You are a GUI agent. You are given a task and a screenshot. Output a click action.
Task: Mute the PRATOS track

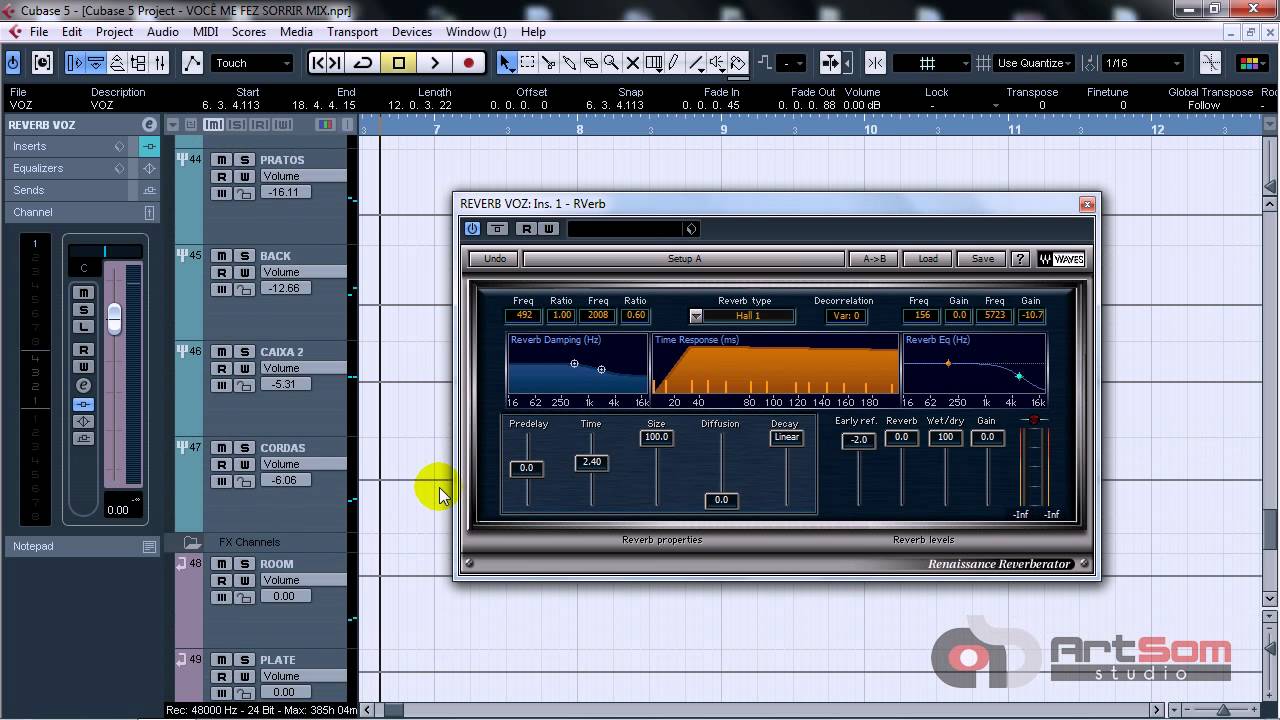[x=221, y=160]
